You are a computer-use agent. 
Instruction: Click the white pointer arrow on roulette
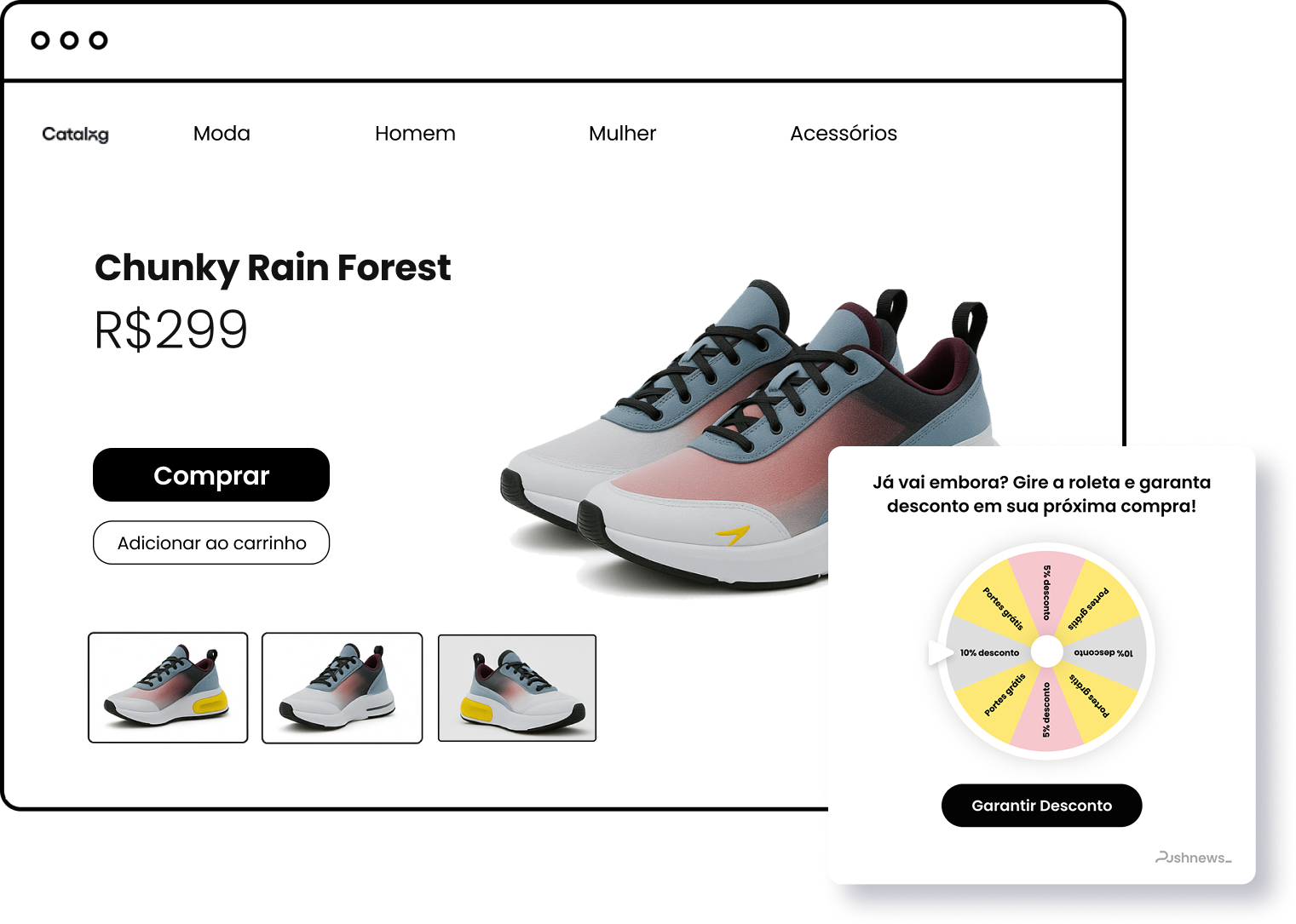pos(940,652)
